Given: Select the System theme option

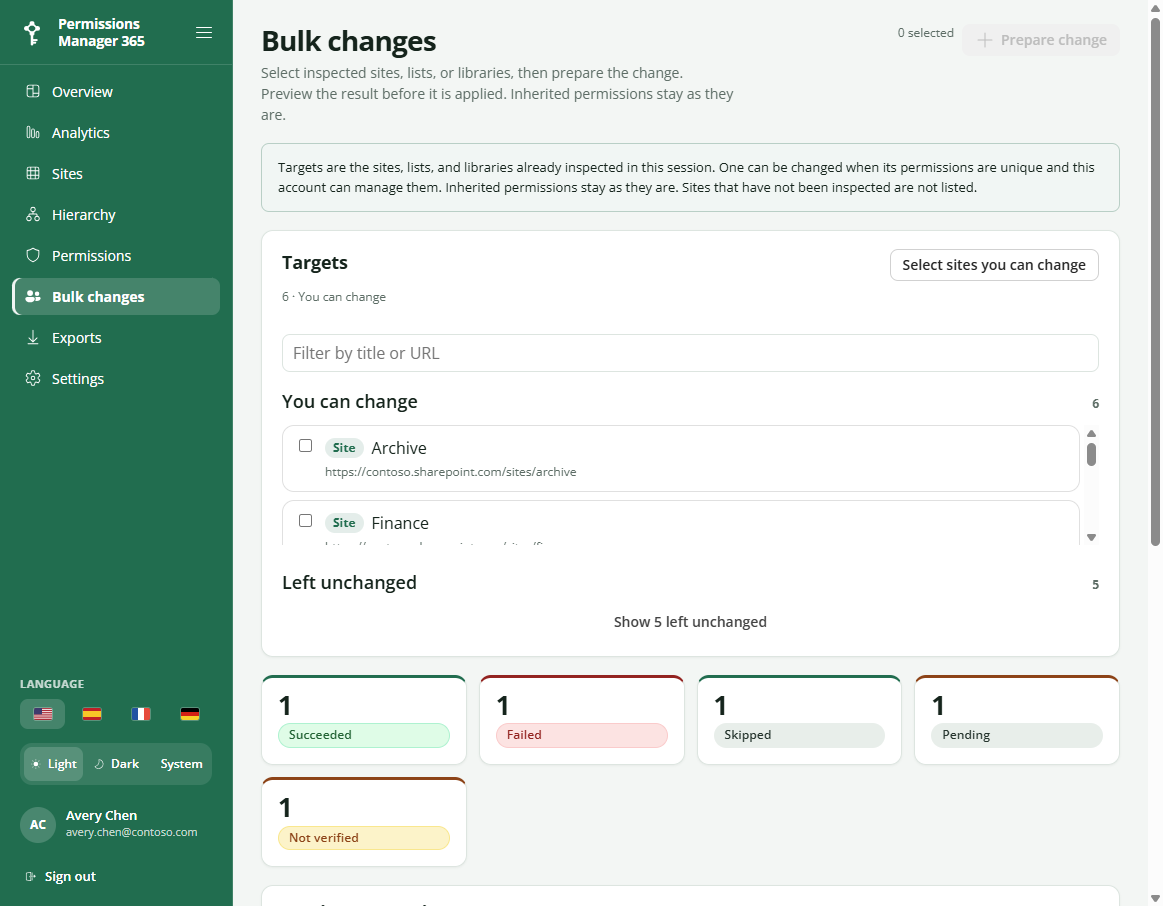Looking at the screenshot, I should click(x=181, y=764).
